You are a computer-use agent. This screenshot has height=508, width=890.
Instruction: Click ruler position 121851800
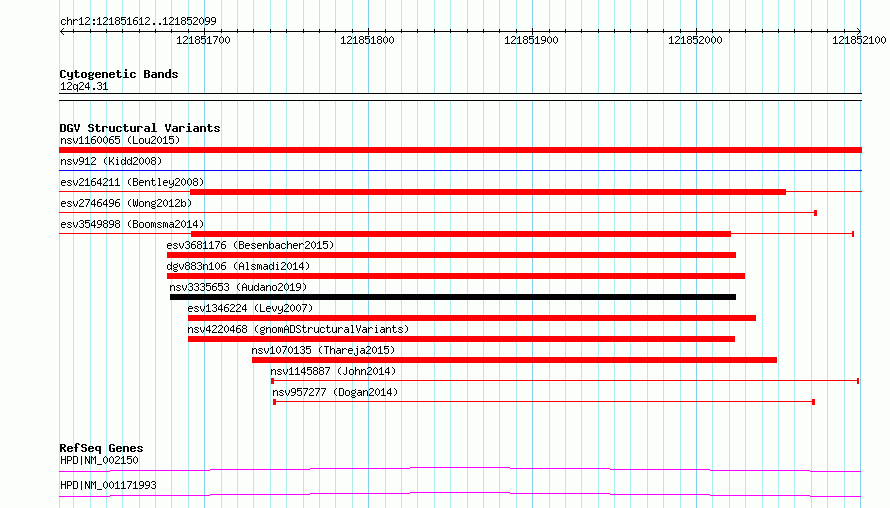367,40
